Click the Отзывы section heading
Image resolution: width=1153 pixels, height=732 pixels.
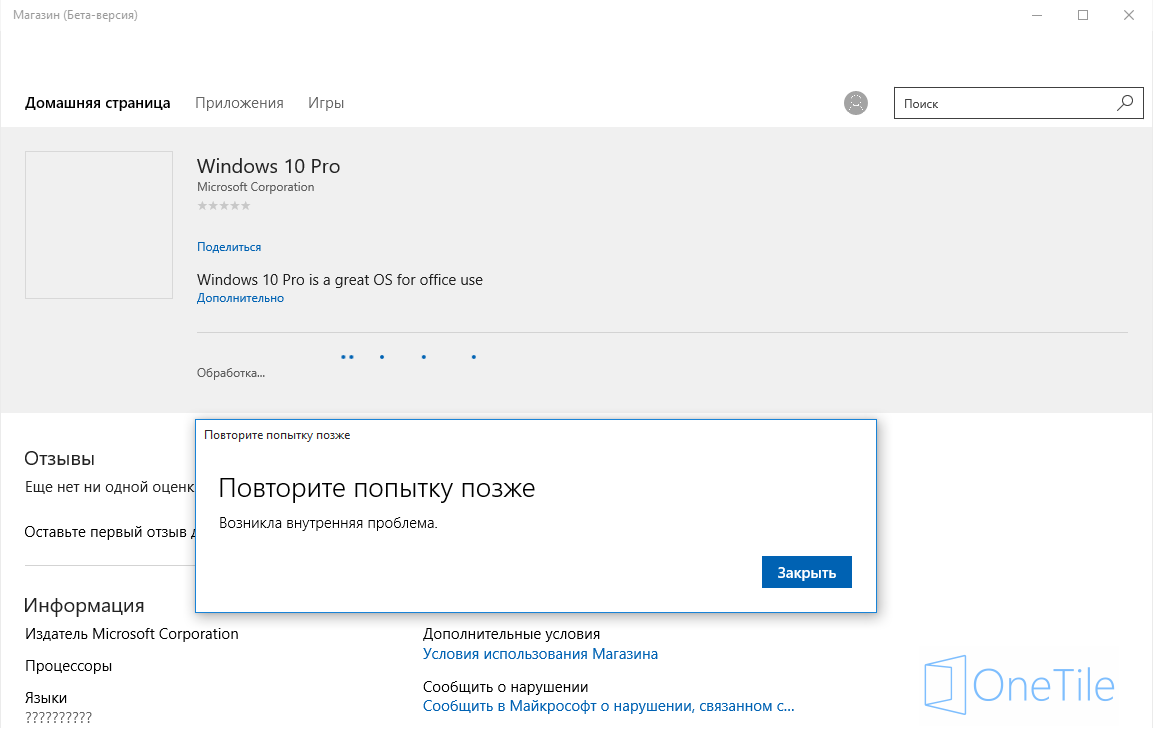(60, 459)
